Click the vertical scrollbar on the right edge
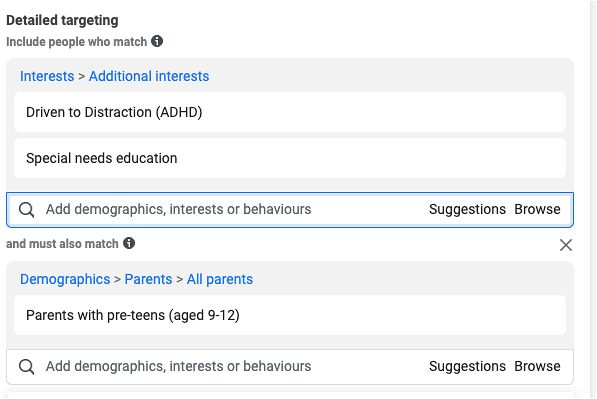597x399 pixels. tap(593, 200)
